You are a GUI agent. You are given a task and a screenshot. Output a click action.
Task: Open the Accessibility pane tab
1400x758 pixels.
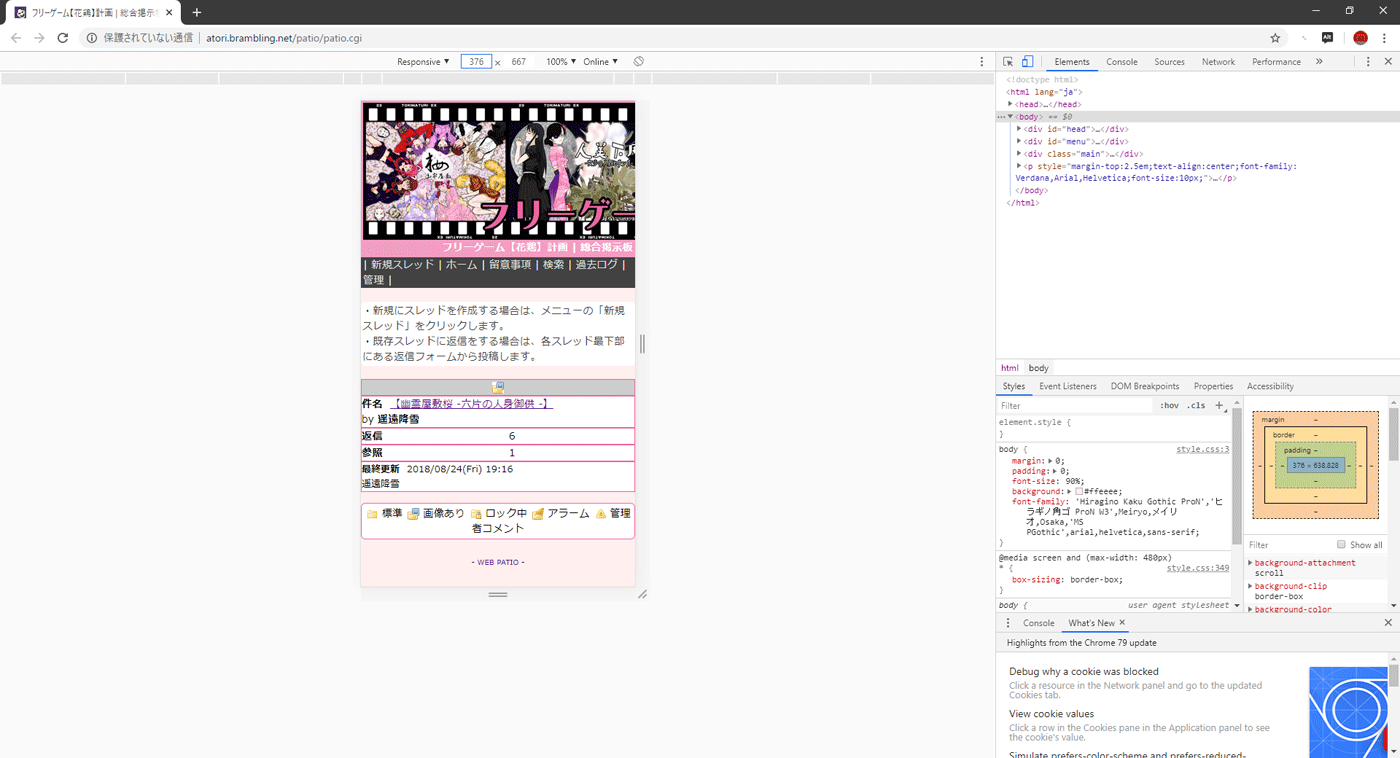(1270, 386)
